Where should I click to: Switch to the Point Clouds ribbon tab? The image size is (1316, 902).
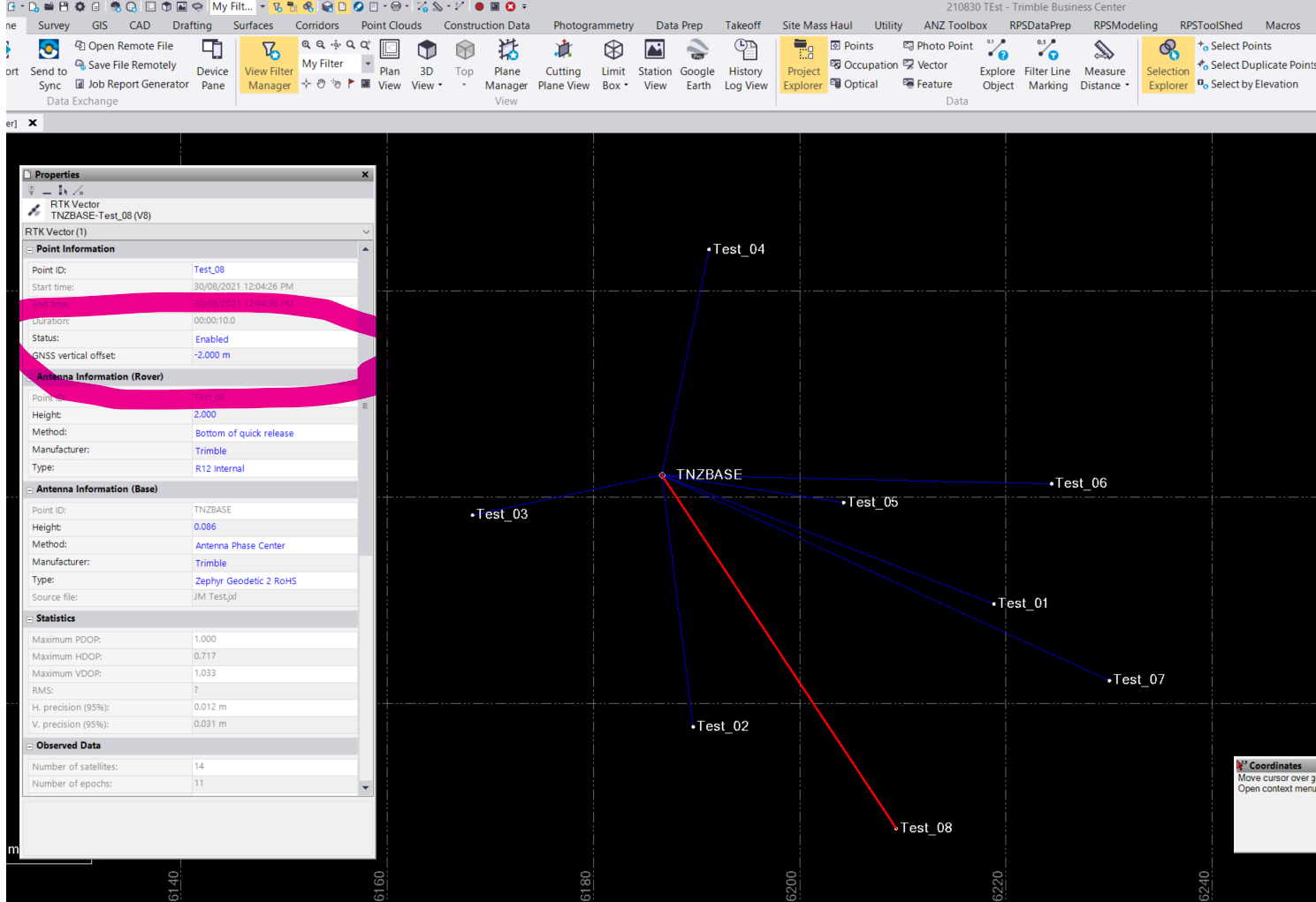coord(391,25)
